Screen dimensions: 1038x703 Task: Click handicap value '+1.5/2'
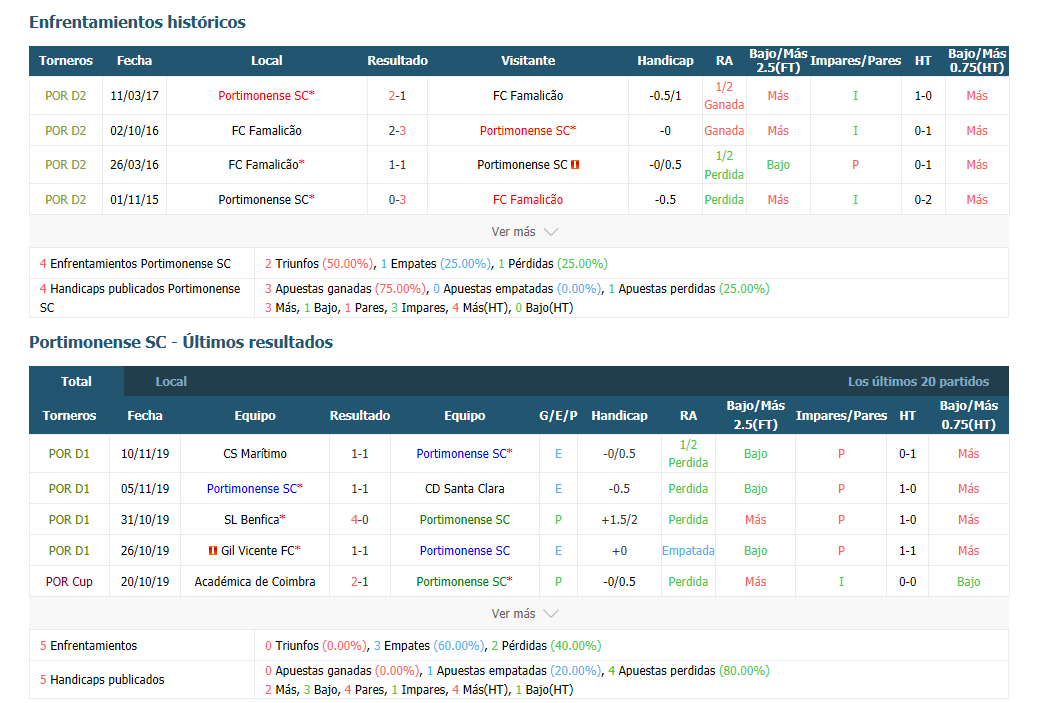click(x=619, y=520)
